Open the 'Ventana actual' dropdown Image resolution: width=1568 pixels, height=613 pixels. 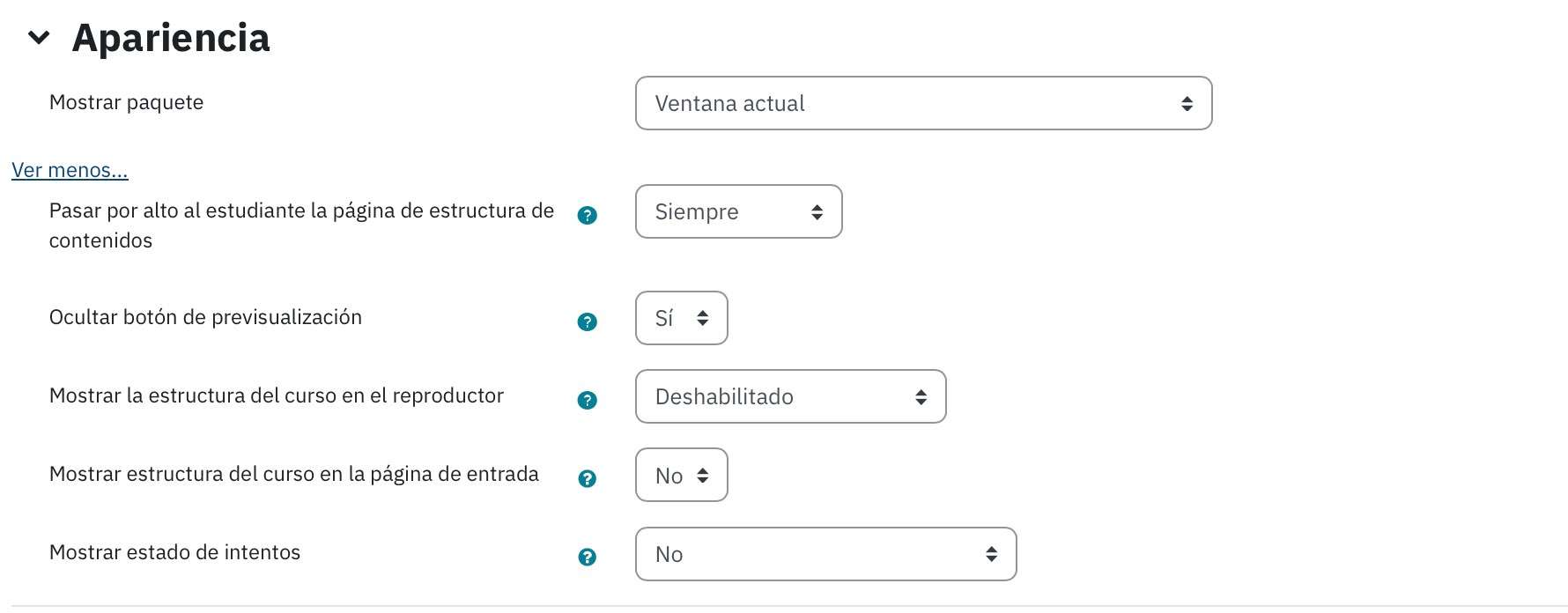pyautogui.click(x=923, y=103)
